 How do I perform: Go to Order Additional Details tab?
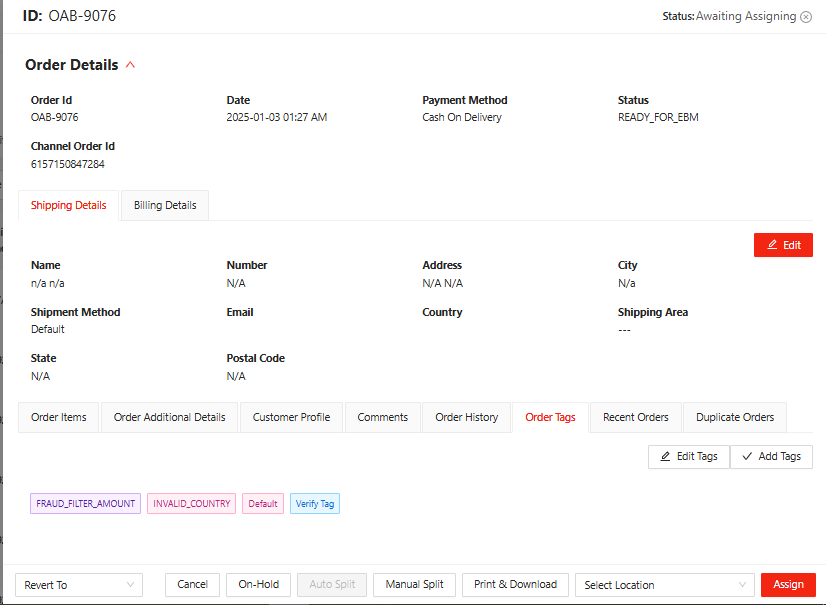click(x=169, y=418)
